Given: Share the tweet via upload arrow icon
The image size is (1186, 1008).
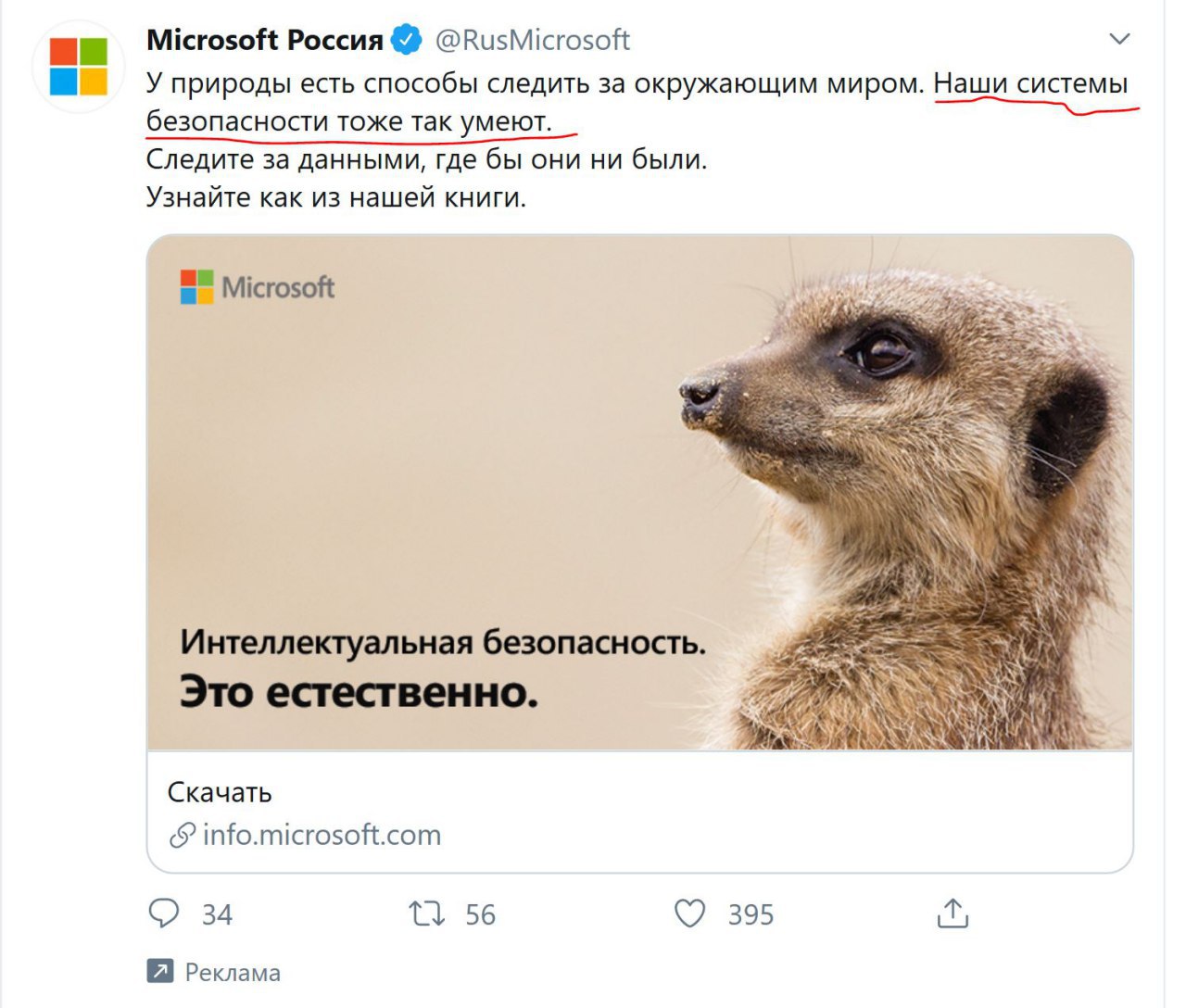Looking at the screenshot, I should pos(953,913).
